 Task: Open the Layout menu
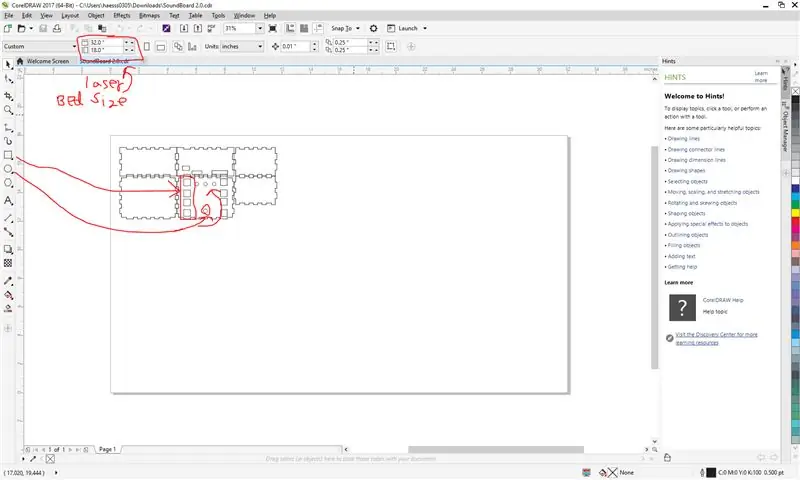click(x=70, y=16)
